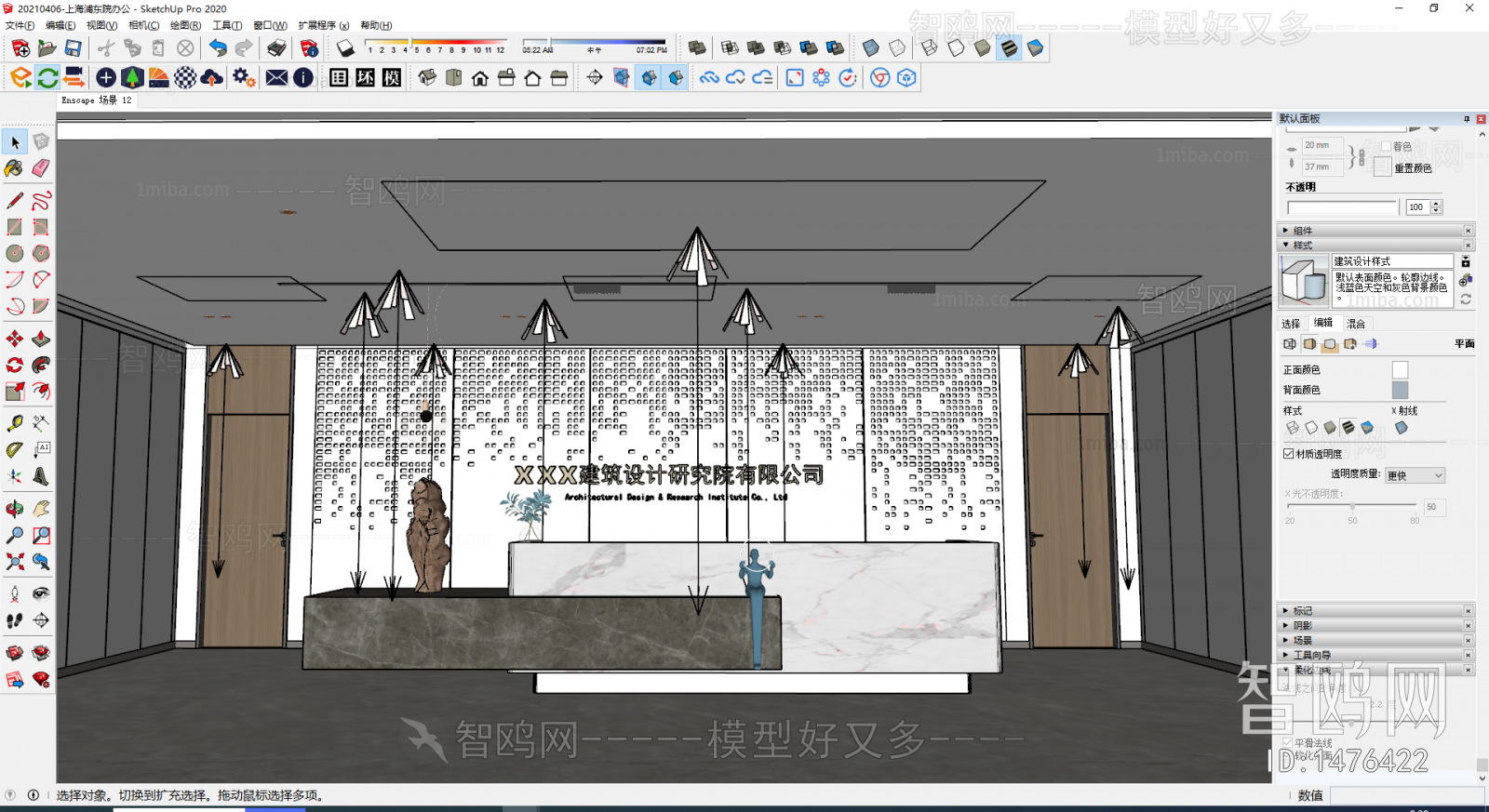Image resolution: width=1489 pixels, height=812 pixels.
Task: Click the Save floppy disk icon
Action: 73,47
